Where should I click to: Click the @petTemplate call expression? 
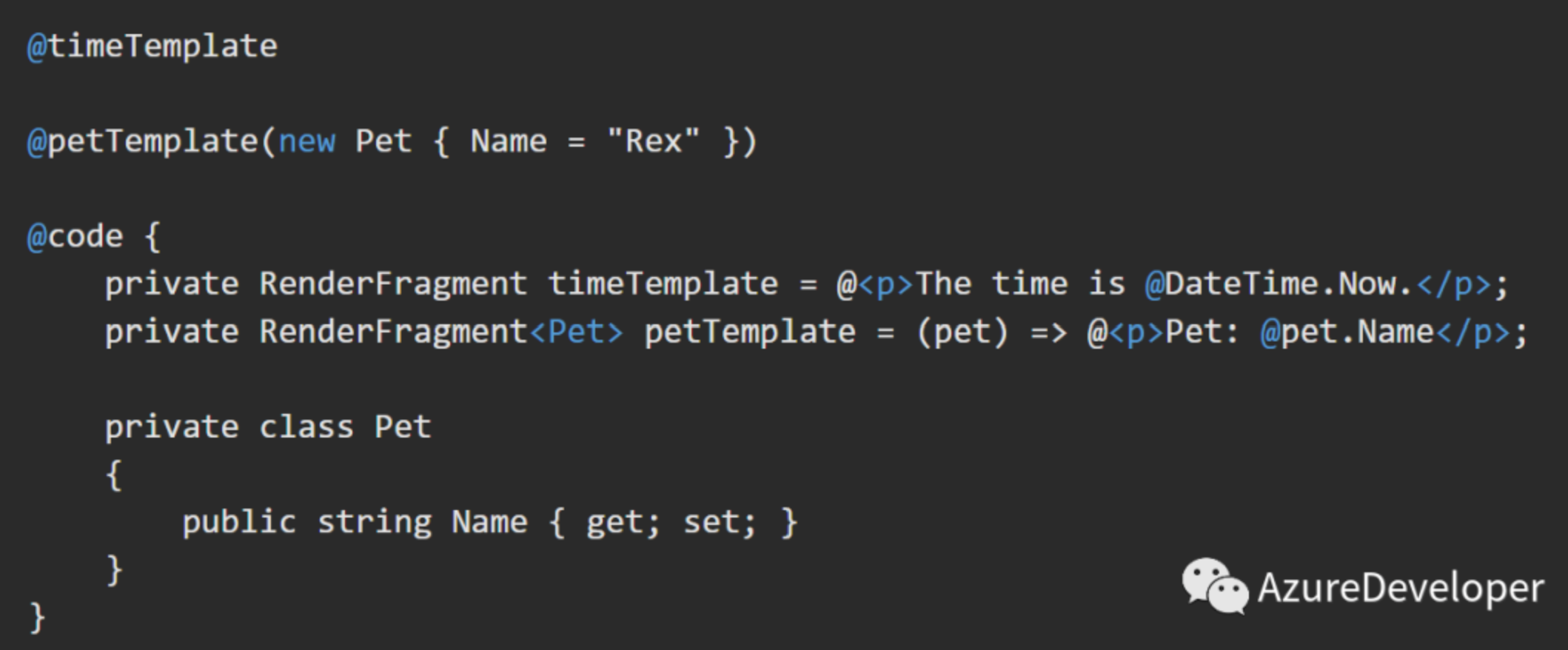coord(392,141)
